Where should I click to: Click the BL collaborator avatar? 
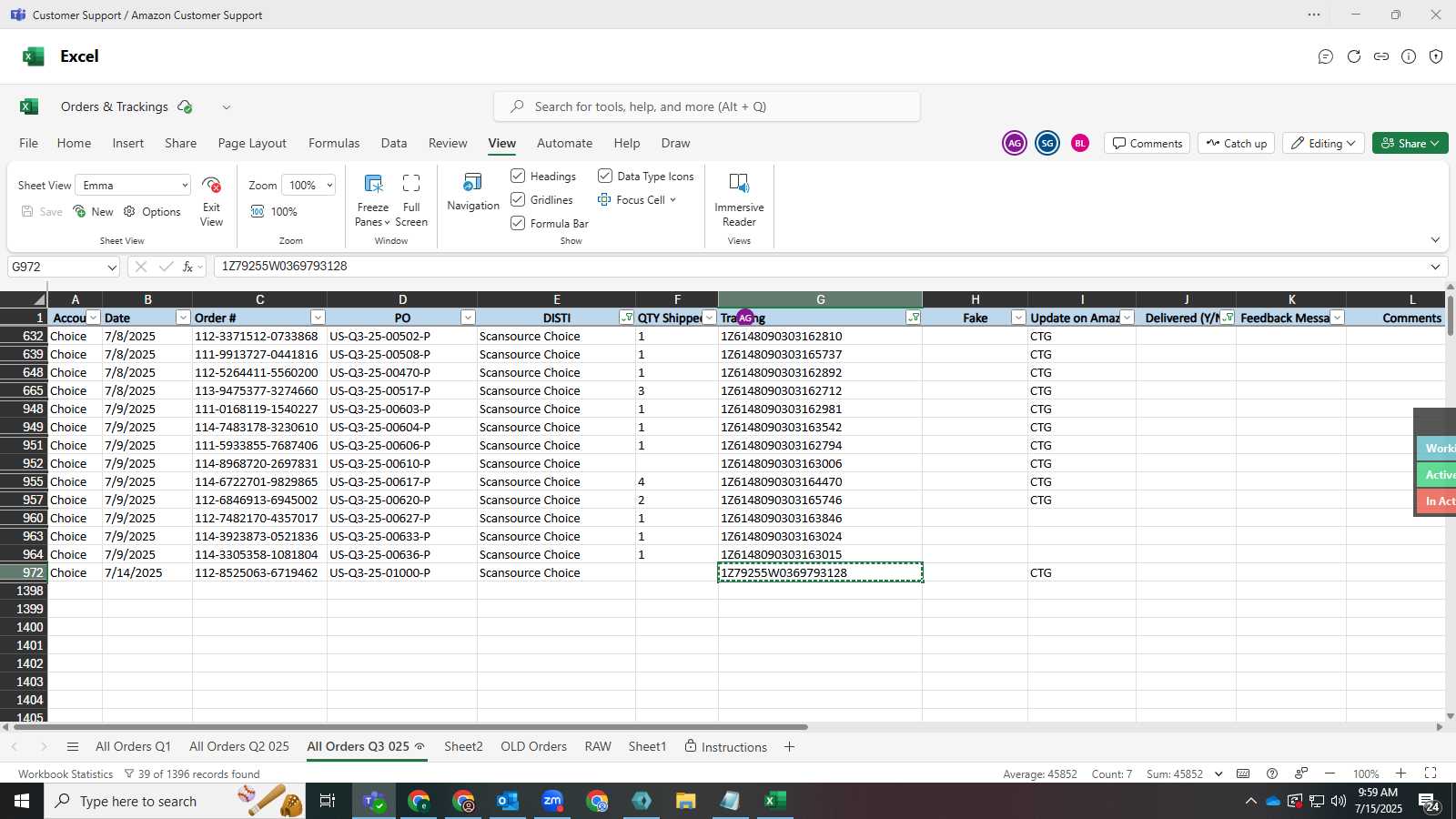[x=1080, y=143]
